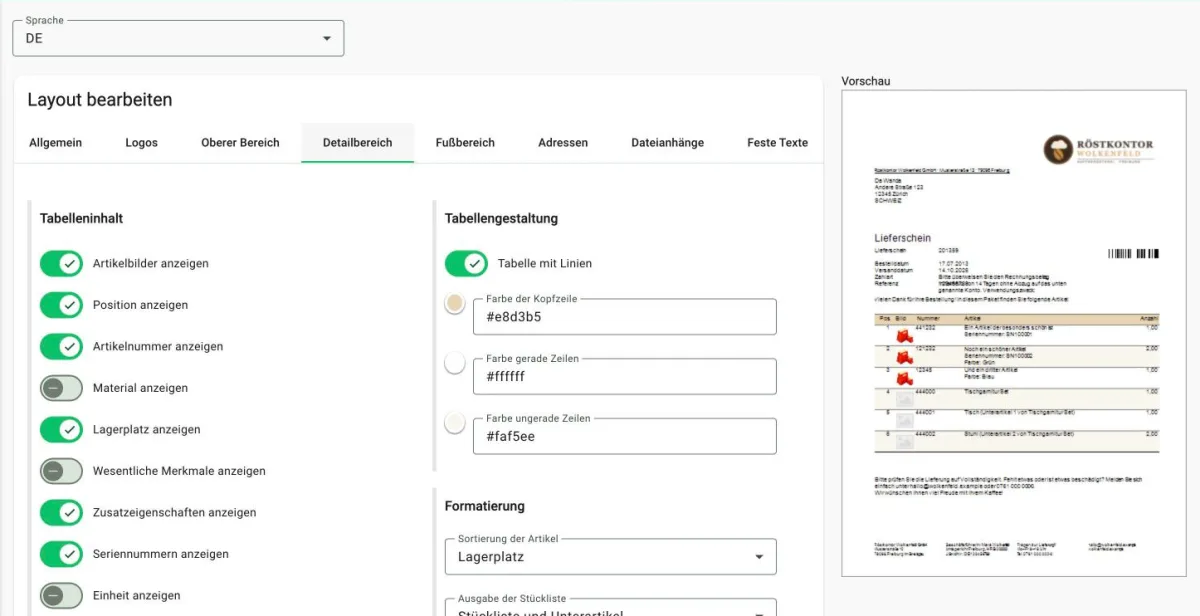Edit Farbe gerade Zeilen hex field
The width and height of the screenshot is (1200, 616).
623,377
